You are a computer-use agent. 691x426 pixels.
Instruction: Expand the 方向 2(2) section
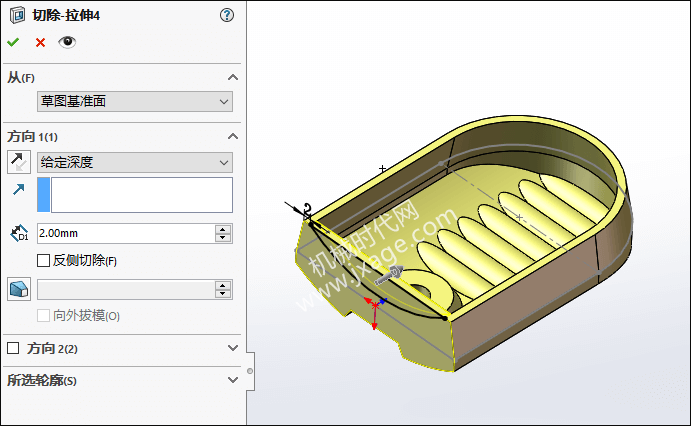coord(233,348)
